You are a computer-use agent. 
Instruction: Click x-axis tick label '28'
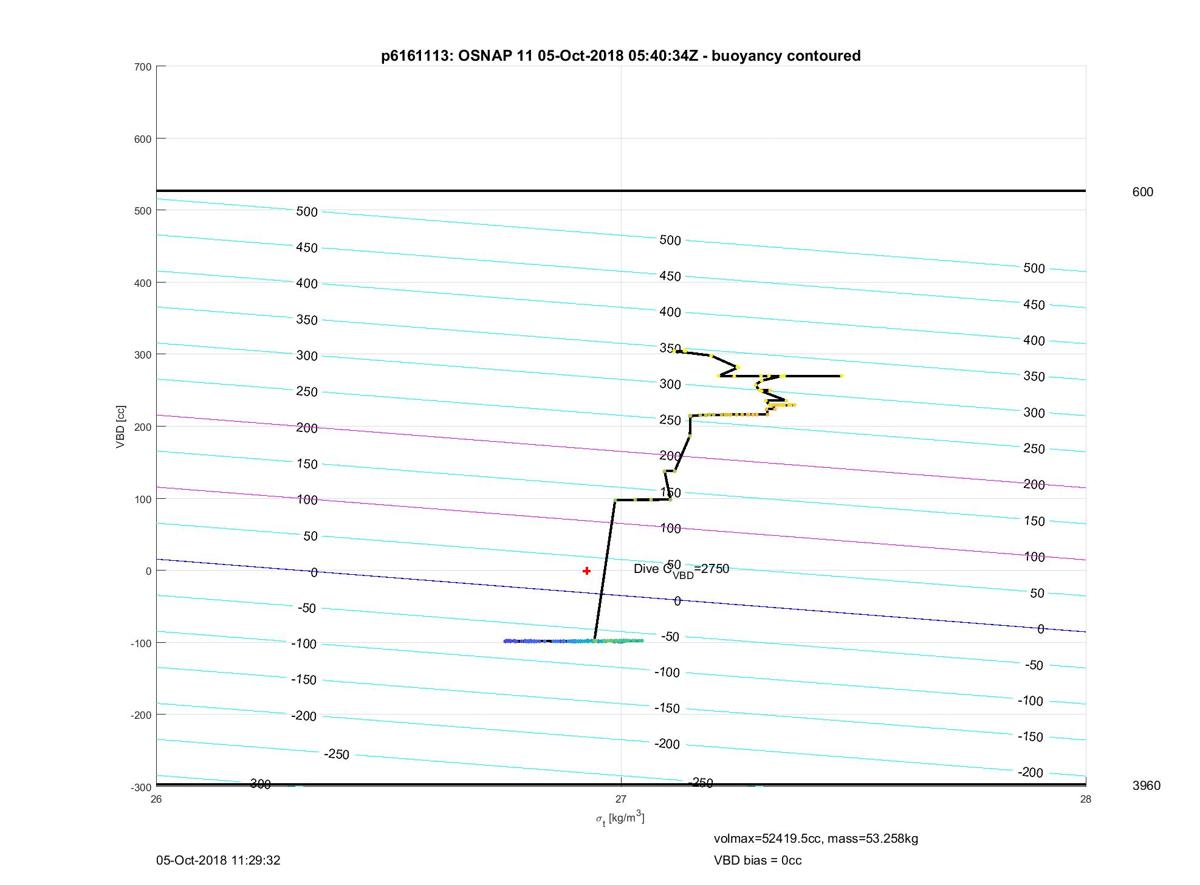coord(1085,799)
